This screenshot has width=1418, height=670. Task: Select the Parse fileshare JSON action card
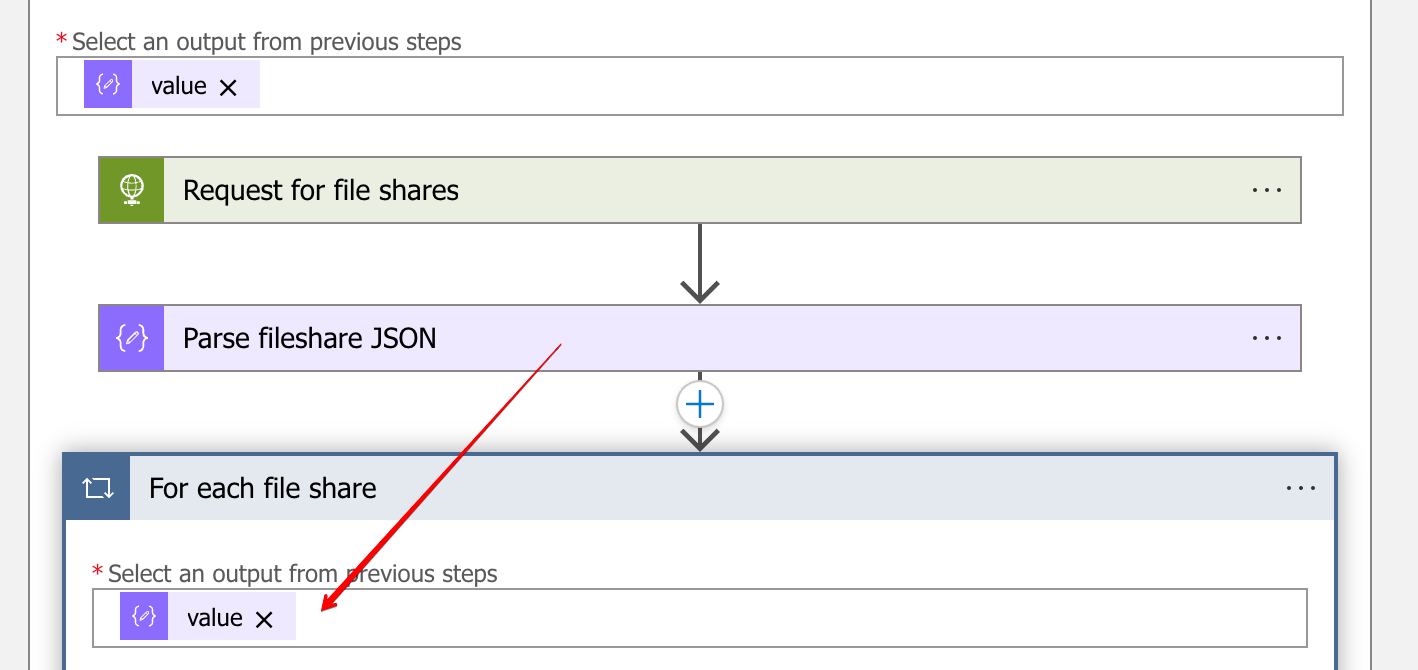[x=700, y=338]
